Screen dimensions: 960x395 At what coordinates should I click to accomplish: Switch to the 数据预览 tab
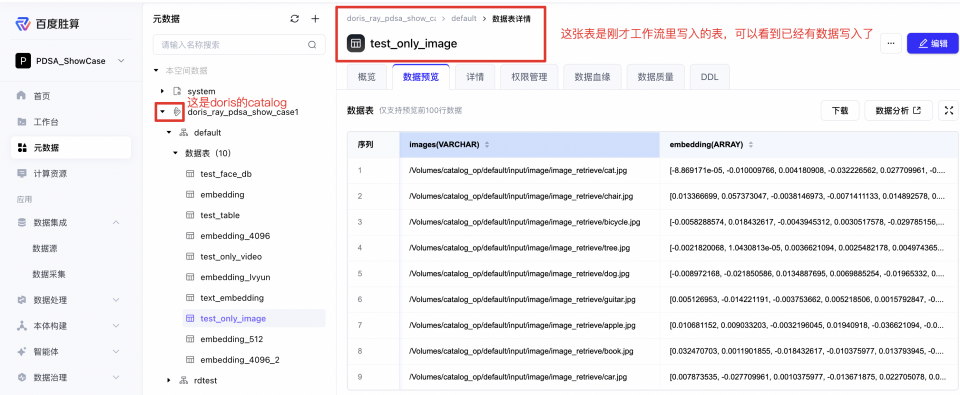point(421,77)
